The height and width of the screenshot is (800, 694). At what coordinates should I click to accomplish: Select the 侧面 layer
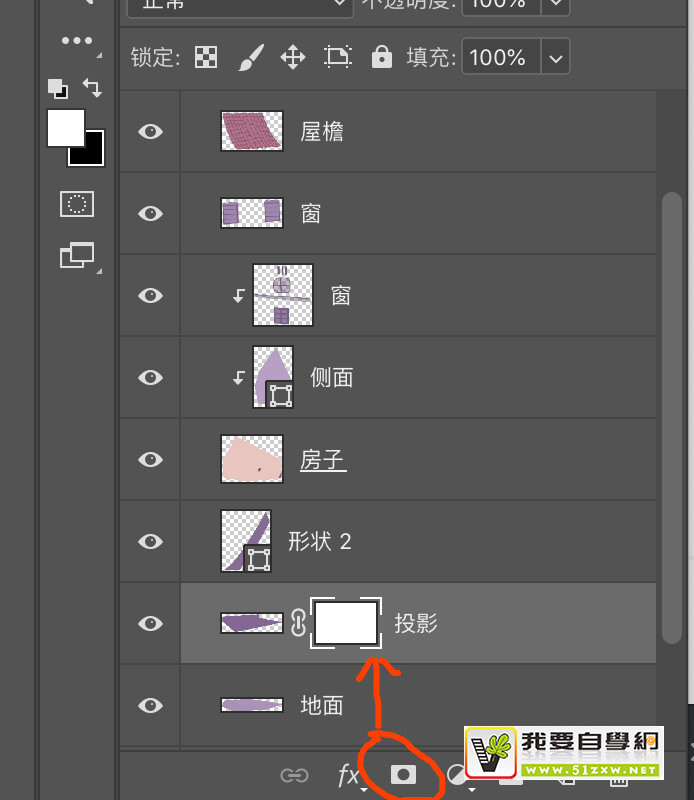(331, 377)
